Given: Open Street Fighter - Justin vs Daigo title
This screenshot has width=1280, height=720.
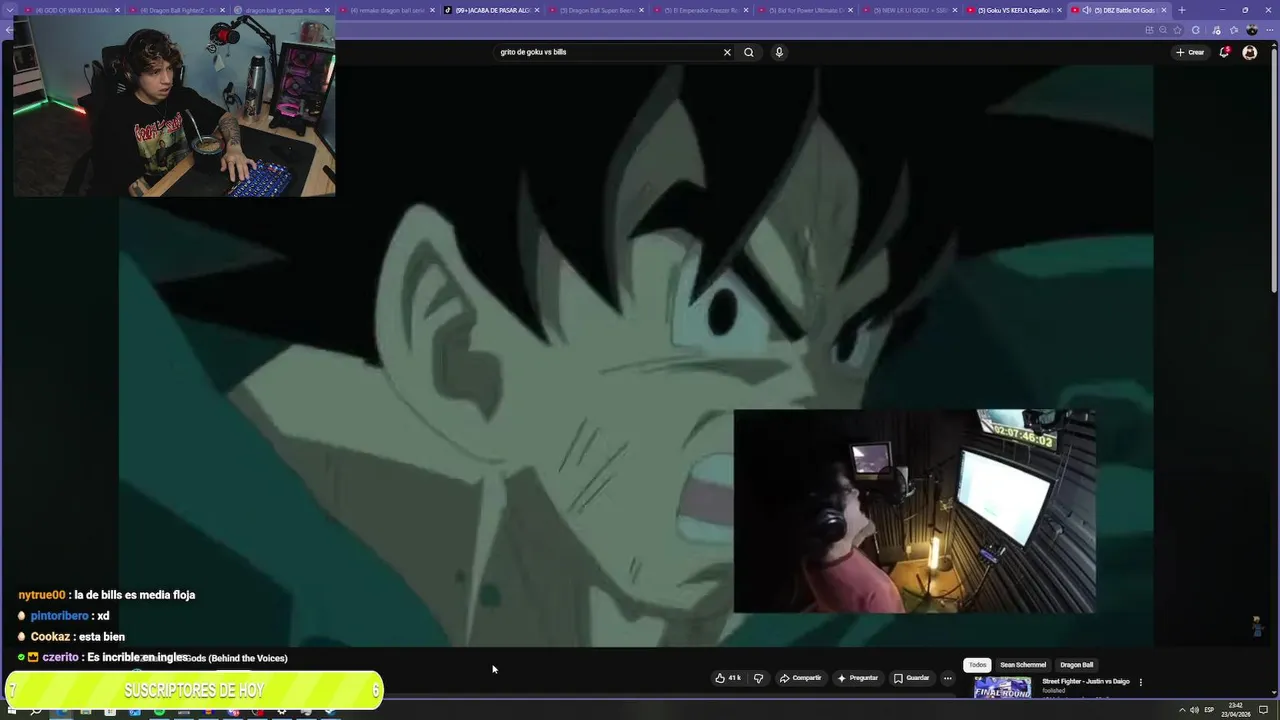Looking at the screenshot, I should 1085,681.
